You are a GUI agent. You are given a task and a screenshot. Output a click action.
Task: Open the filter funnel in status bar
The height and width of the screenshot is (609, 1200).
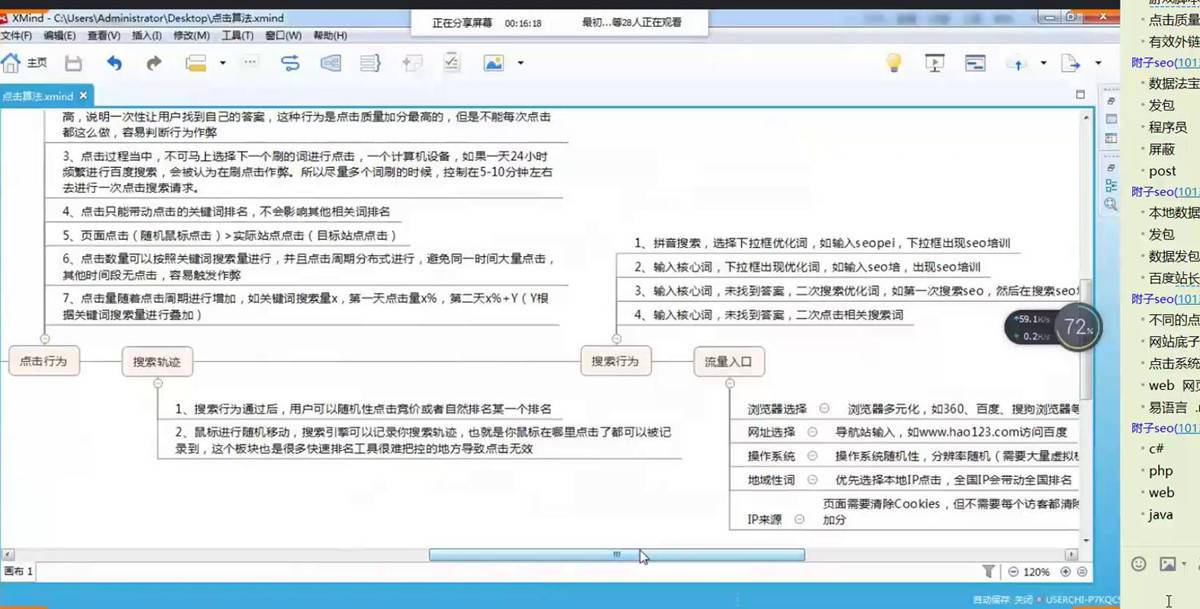pos(989,572)
